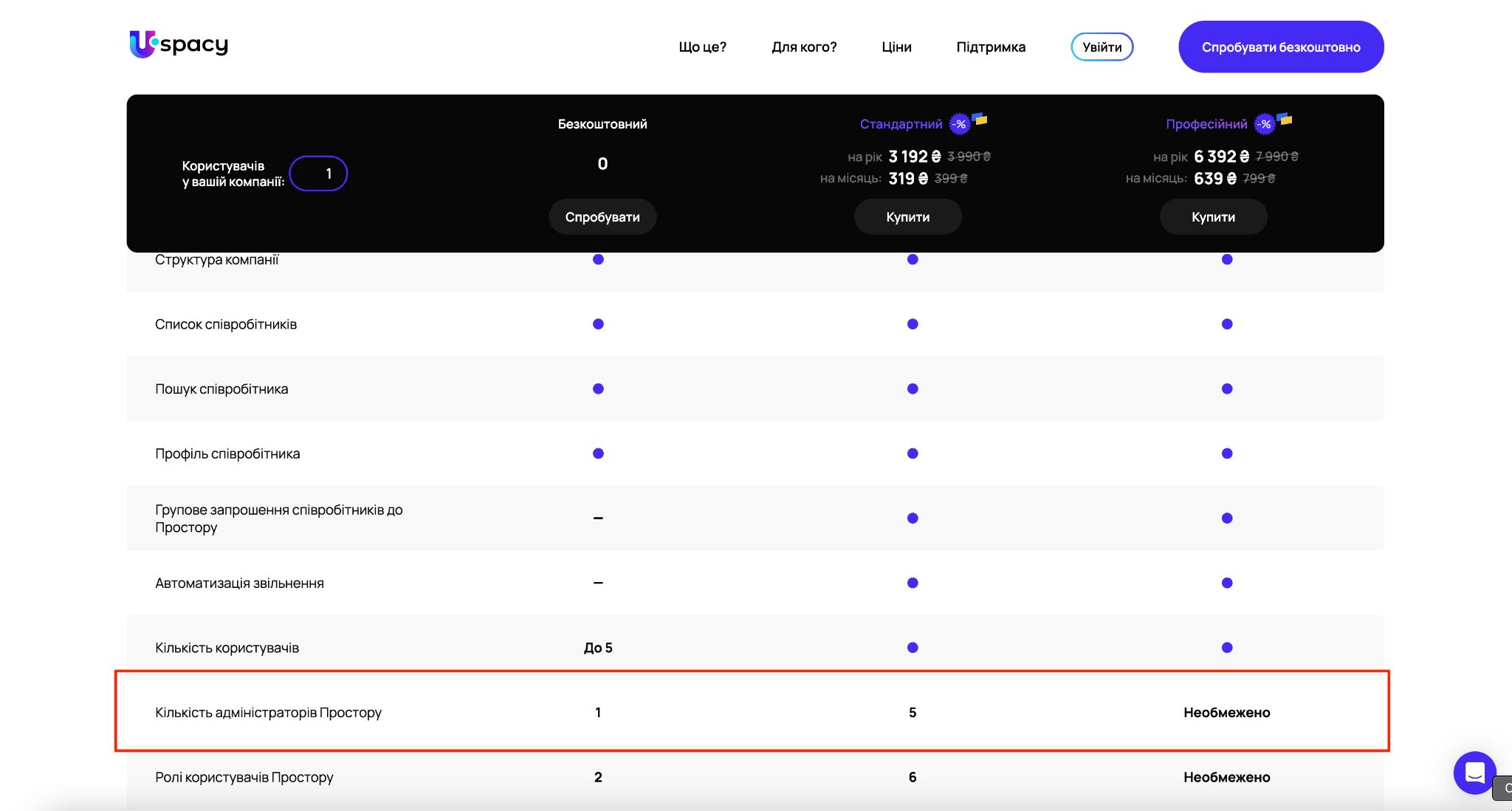Click Купити for the Професійний plan
The image size is (1512, 811).
pos(1213,217)
